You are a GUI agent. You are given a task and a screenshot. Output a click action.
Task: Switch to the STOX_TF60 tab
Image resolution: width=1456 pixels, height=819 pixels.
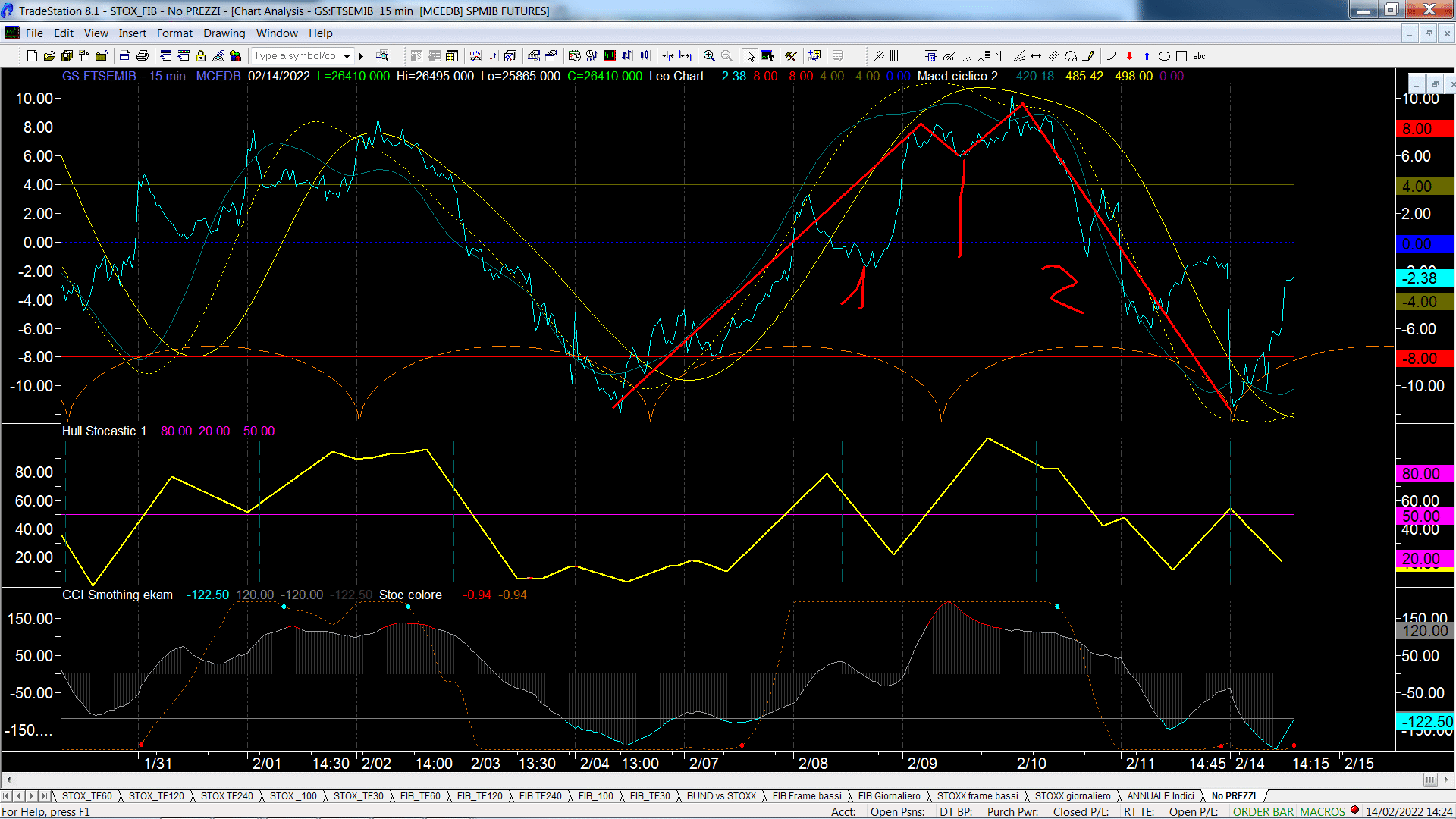(87, 795)
